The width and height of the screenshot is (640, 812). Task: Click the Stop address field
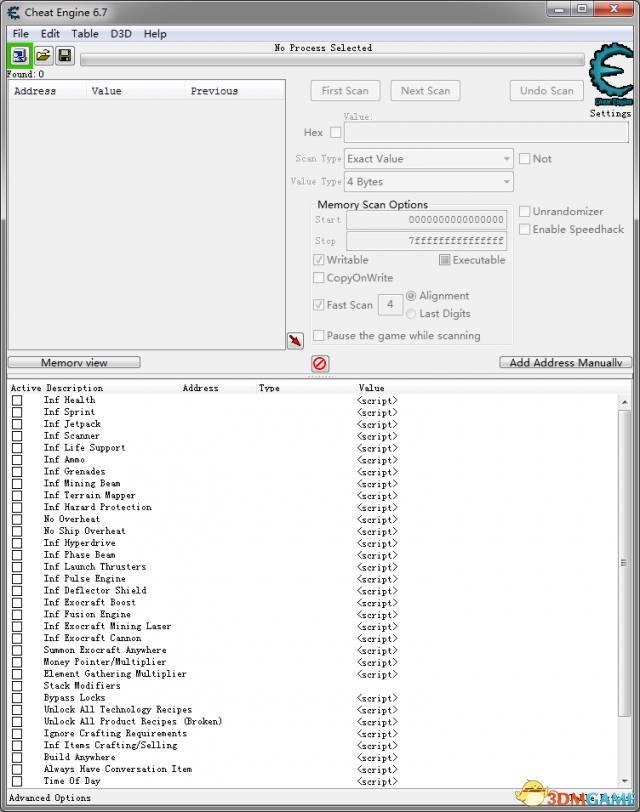[x=427, y=241]
